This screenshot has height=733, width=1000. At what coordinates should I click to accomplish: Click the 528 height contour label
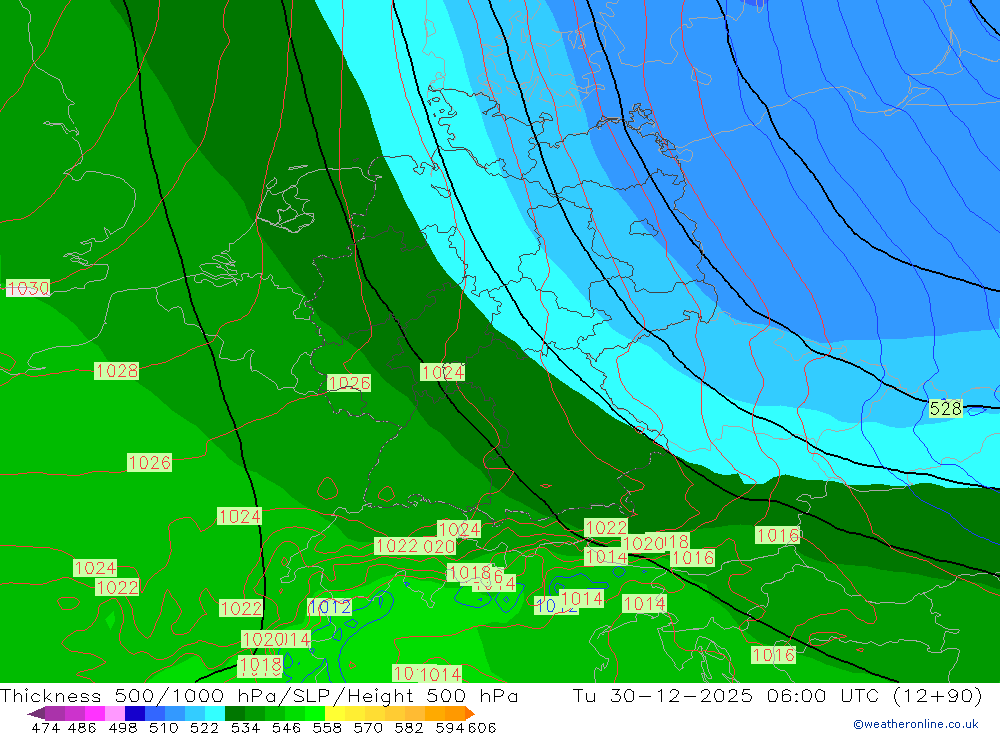(x=945, y=408)
